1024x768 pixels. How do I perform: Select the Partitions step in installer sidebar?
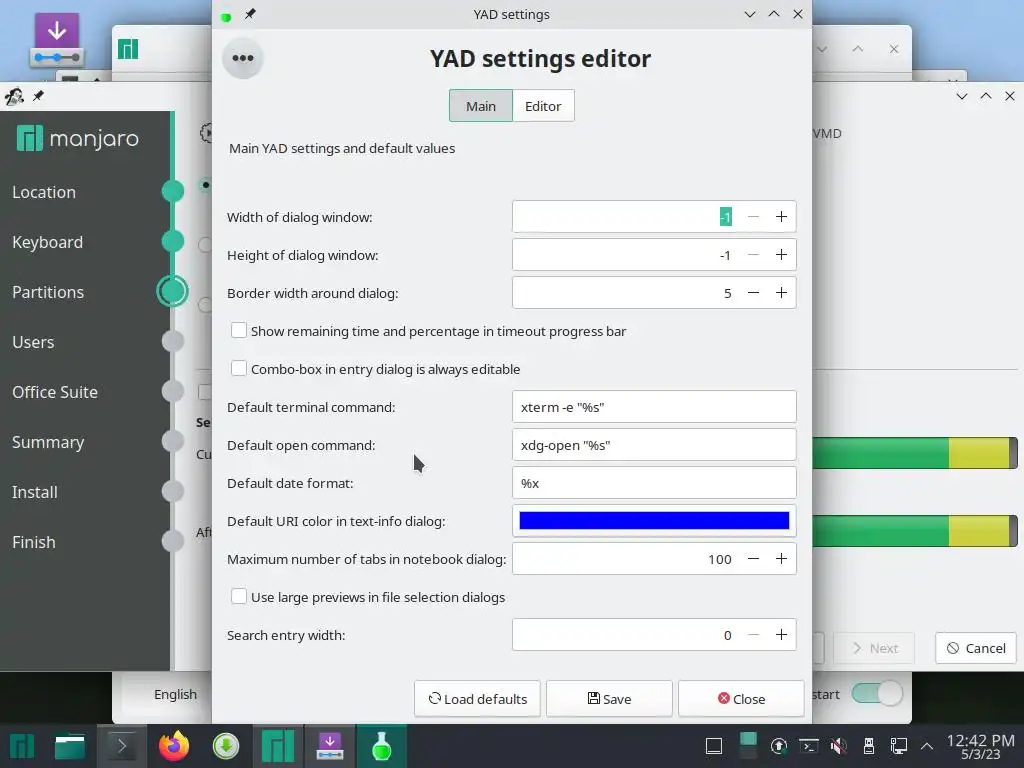pos(48,292)
